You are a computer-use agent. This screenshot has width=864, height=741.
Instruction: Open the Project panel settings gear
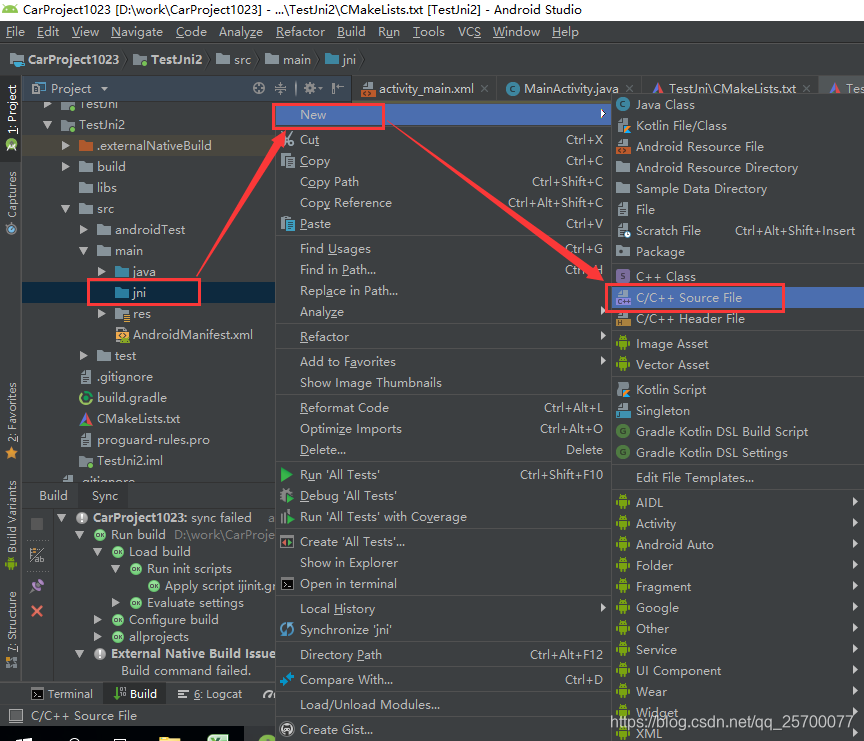pyautogui.click(x=310, y=88)
